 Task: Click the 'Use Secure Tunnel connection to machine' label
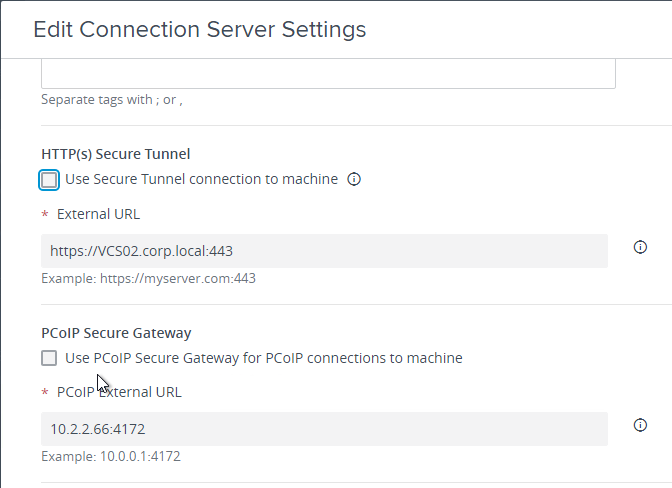[201, 179]
